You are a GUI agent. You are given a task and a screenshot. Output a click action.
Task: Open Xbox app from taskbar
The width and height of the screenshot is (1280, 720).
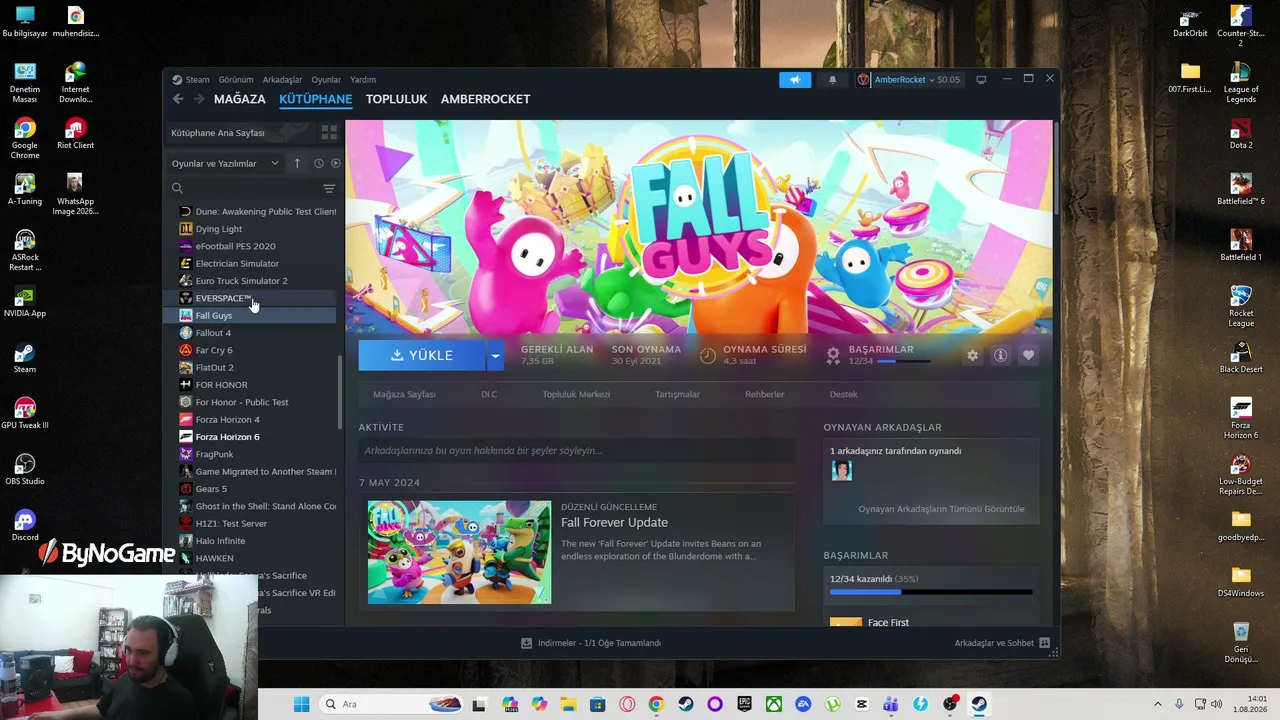pyautogui.click(x=774, y=704)
